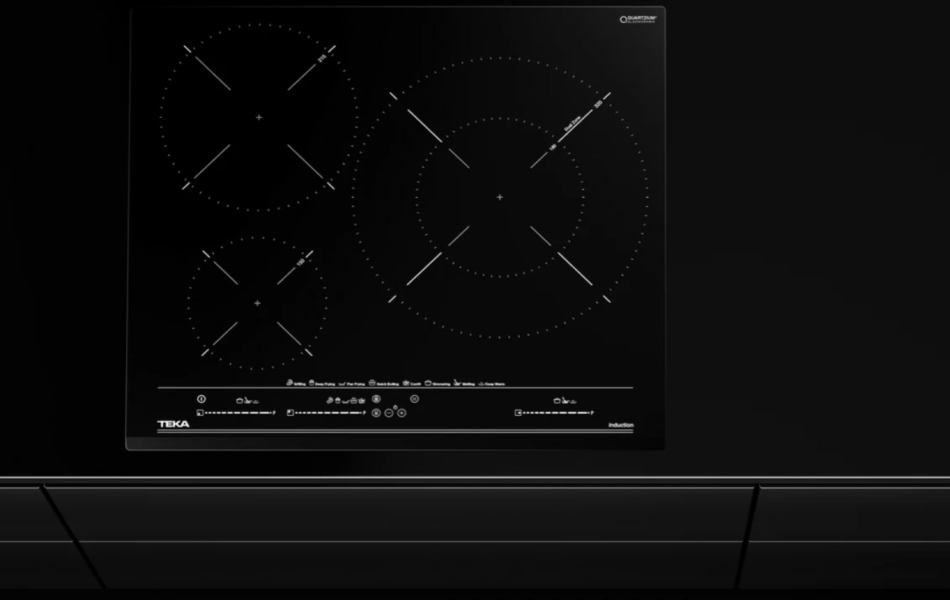Tap the Keep Warm function icon

pos(481,383)
